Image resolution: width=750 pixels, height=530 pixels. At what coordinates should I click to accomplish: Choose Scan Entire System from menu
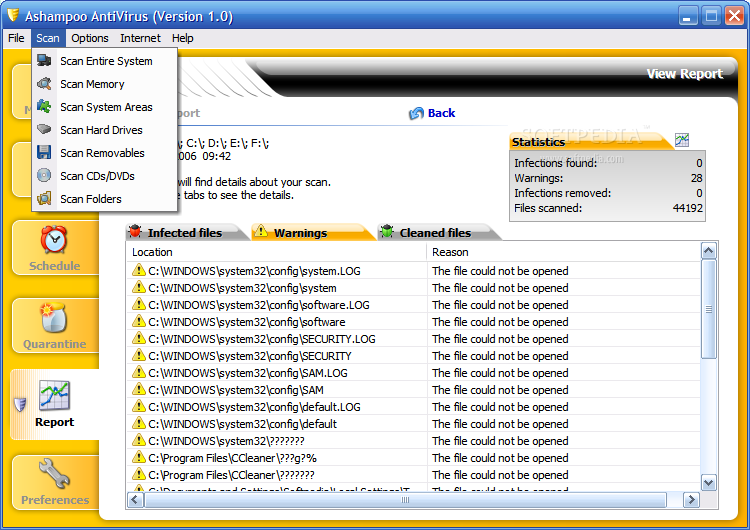click(105, 61)
